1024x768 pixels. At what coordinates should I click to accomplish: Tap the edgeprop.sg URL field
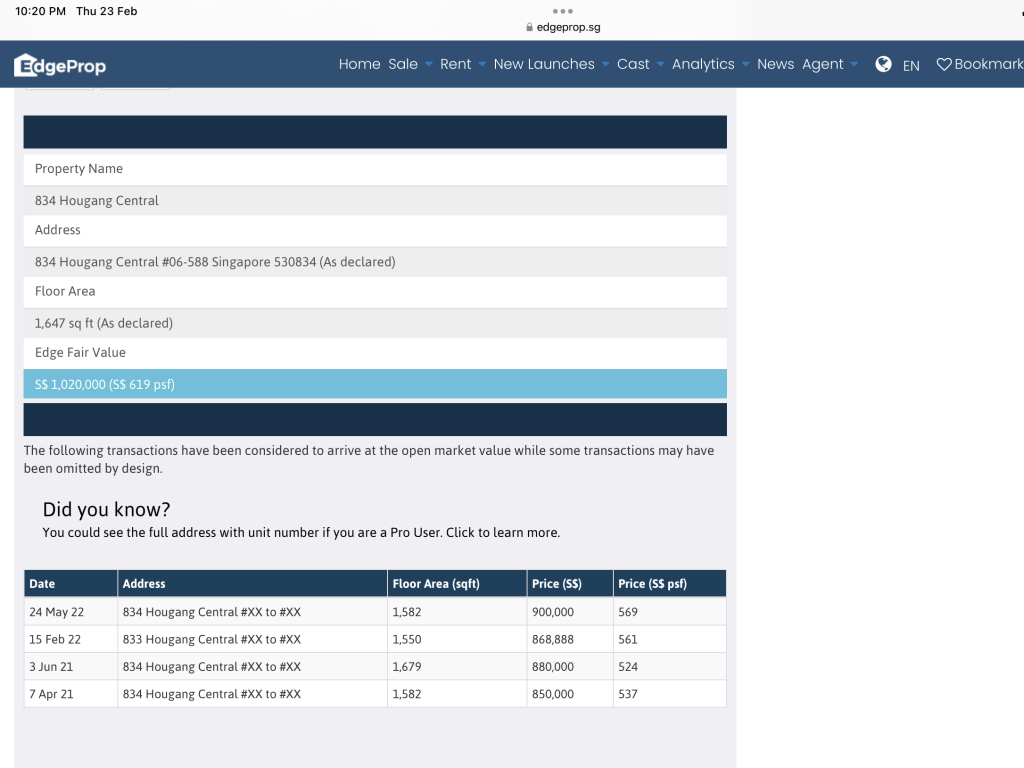568,28
